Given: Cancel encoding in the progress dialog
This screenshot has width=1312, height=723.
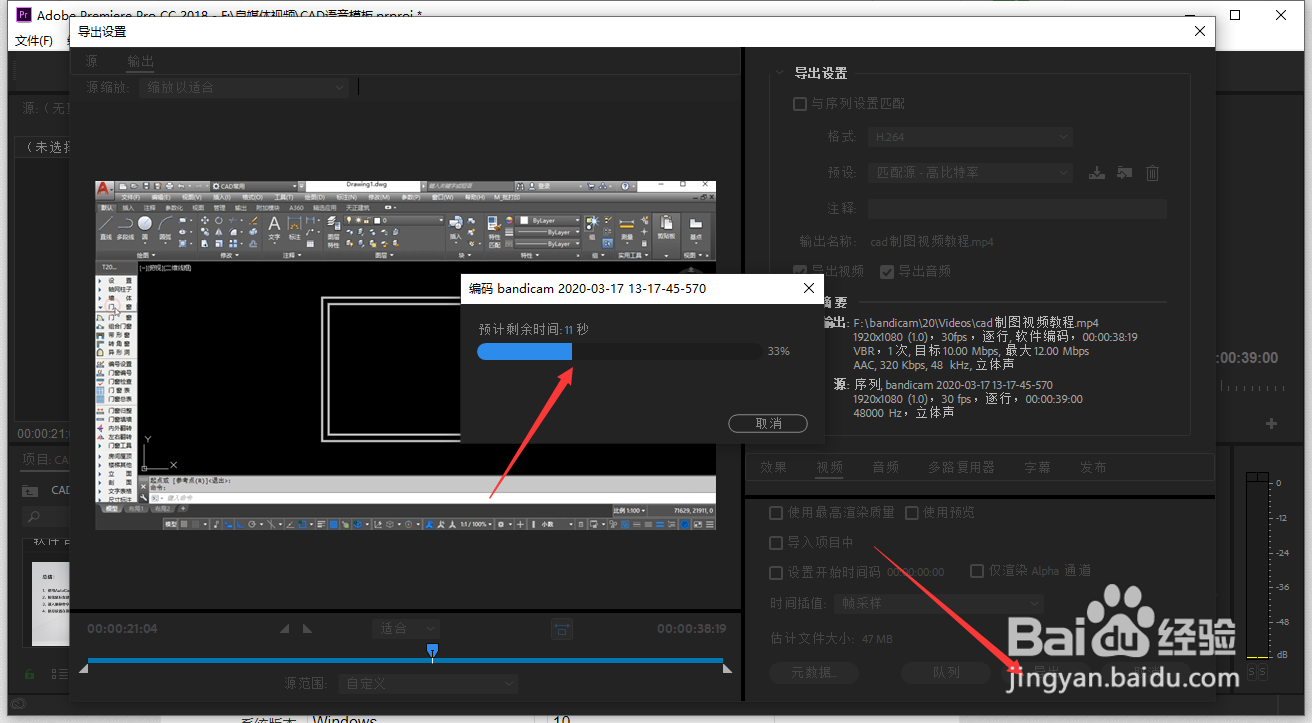Looking at the screenshot, I should tap(768, 423).
